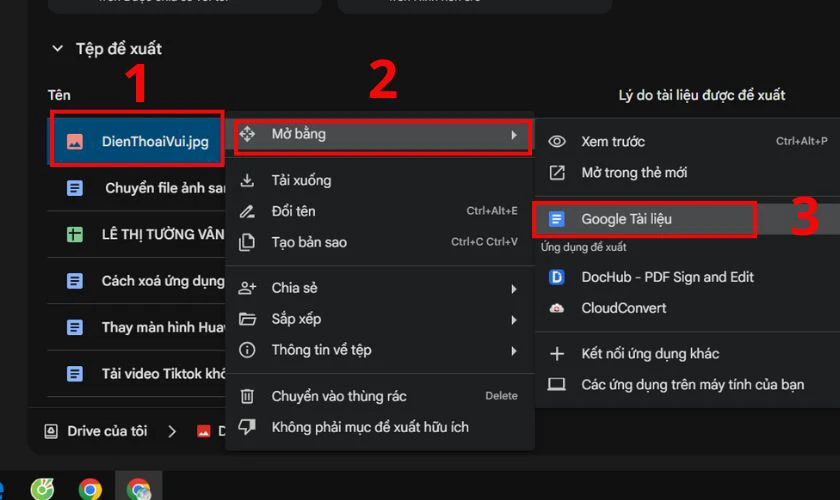Open the Chia sẻ submenu entry
The width and height of the screenshot is (840, 500).
click(x=380, y=288)
